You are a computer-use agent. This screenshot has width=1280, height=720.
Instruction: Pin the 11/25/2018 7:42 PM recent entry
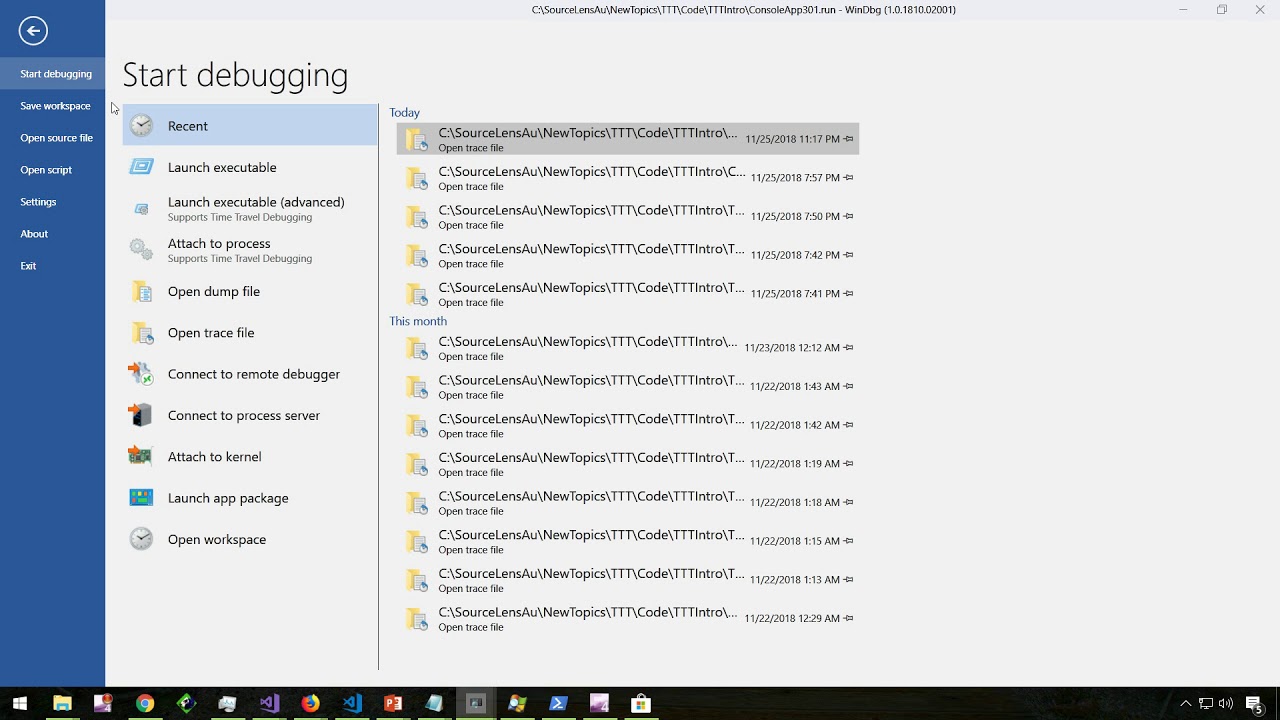click(849, 255)
